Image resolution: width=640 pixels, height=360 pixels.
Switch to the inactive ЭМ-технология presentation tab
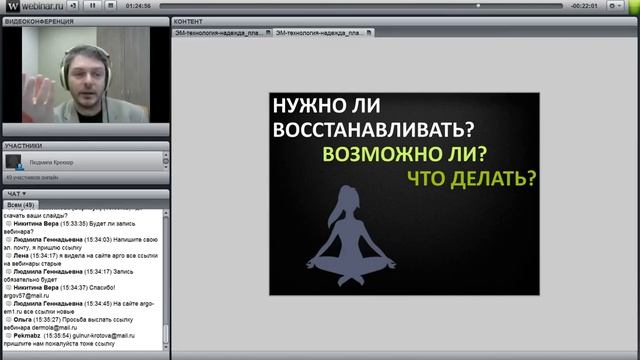[222, 33]
